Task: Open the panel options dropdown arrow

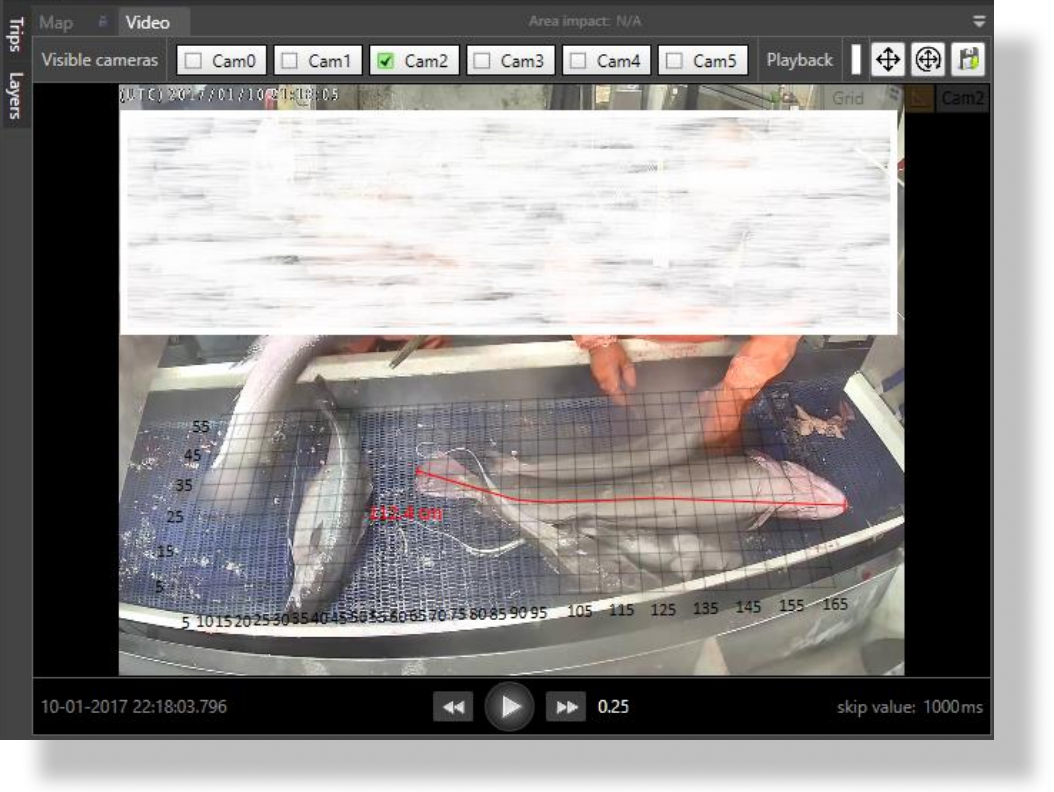Action: click(978, 21)
